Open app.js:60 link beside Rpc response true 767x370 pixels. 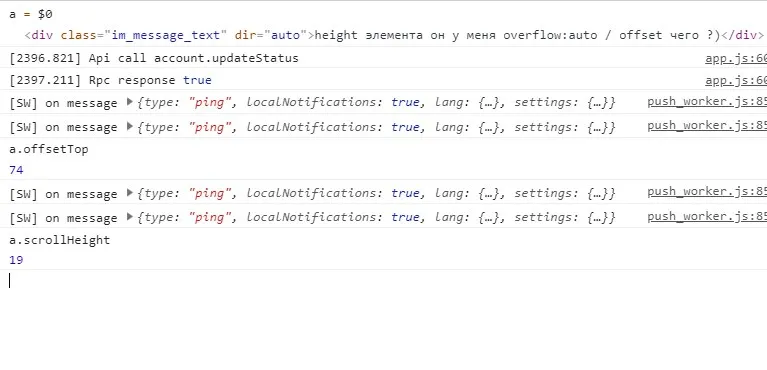tap(736, 80)
